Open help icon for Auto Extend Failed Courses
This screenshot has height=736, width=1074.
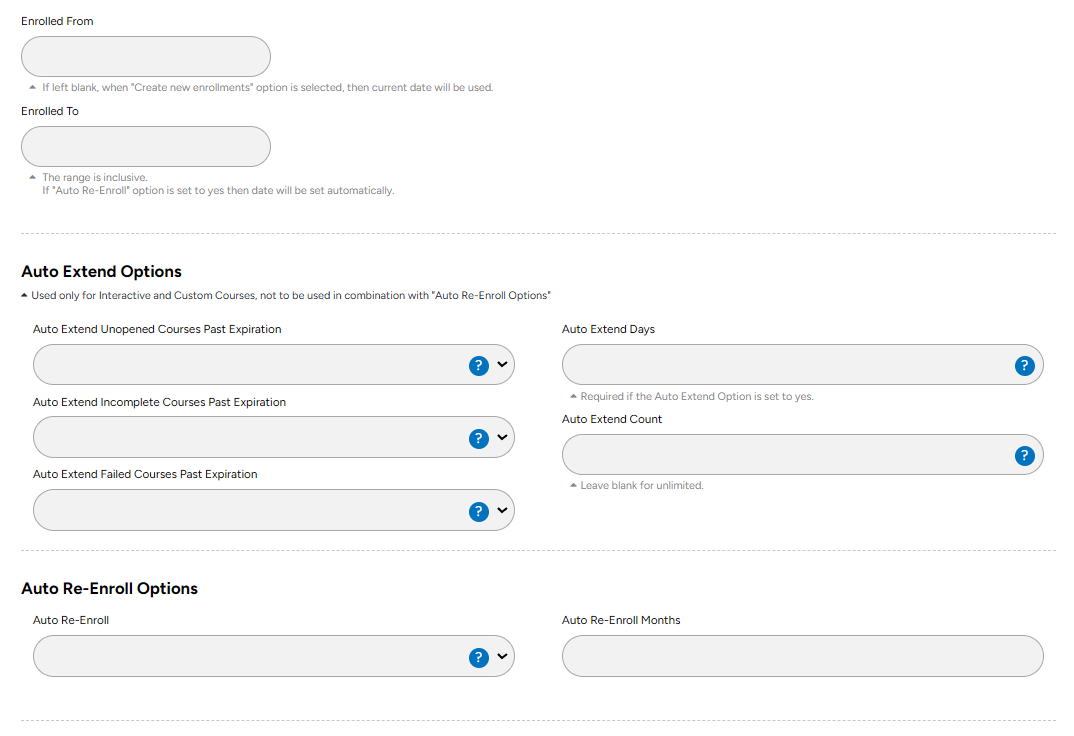click(479, 511)
